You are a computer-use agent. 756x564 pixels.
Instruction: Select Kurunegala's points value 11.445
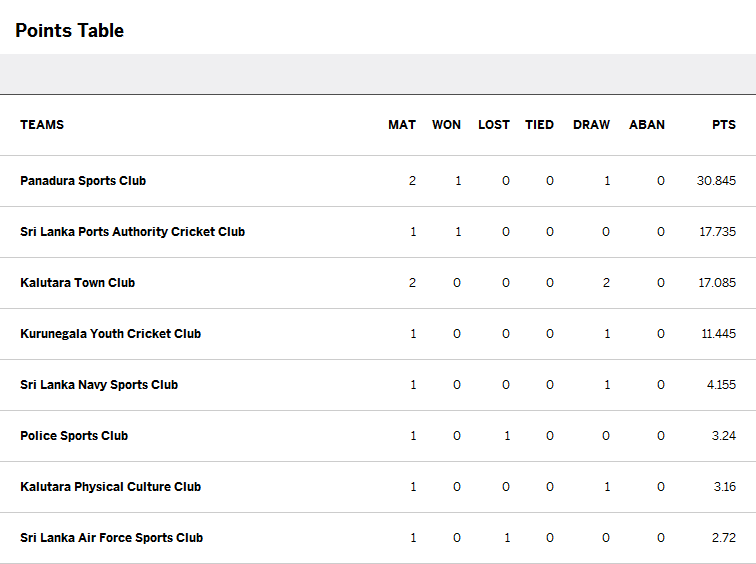pyautogui.click(x=718, y=334)
